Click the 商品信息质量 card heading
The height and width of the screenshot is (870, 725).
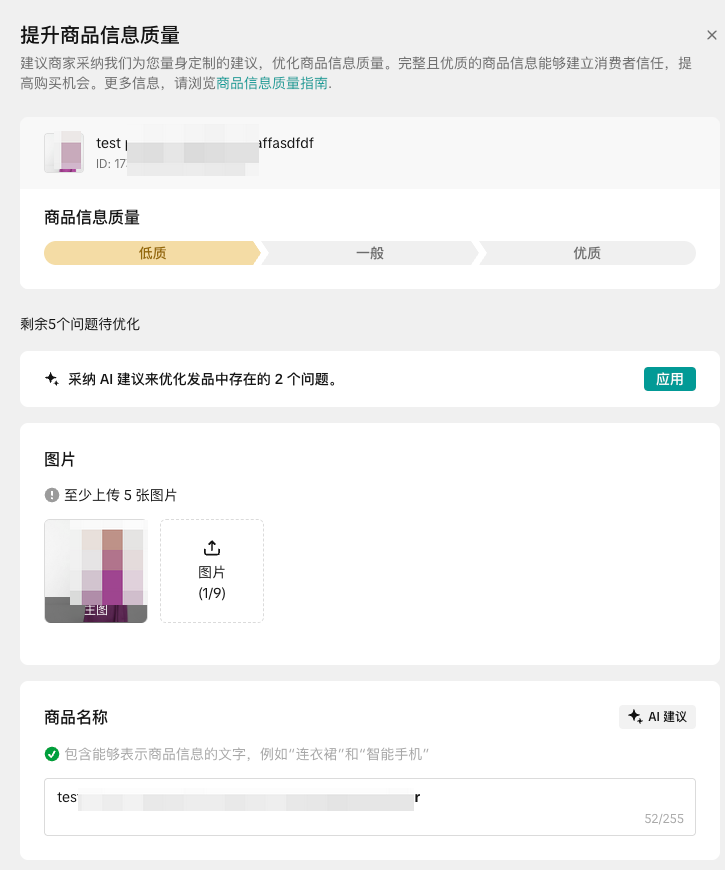(92, 217)
